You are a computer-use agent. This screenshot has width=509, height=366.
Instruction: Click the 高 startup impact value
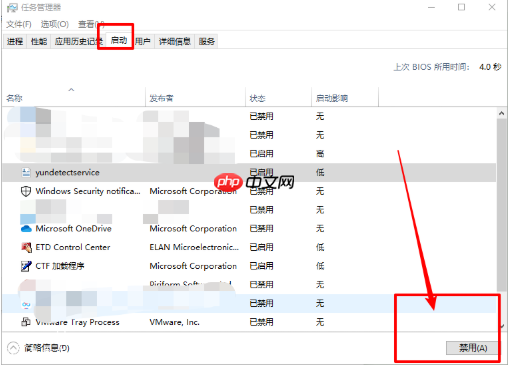320,154
